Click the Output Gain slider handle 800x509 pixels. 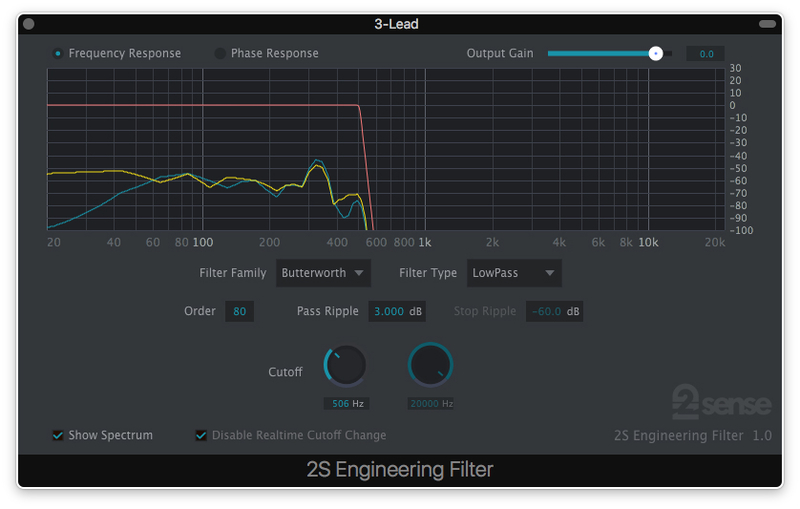(x=656, y=54)
